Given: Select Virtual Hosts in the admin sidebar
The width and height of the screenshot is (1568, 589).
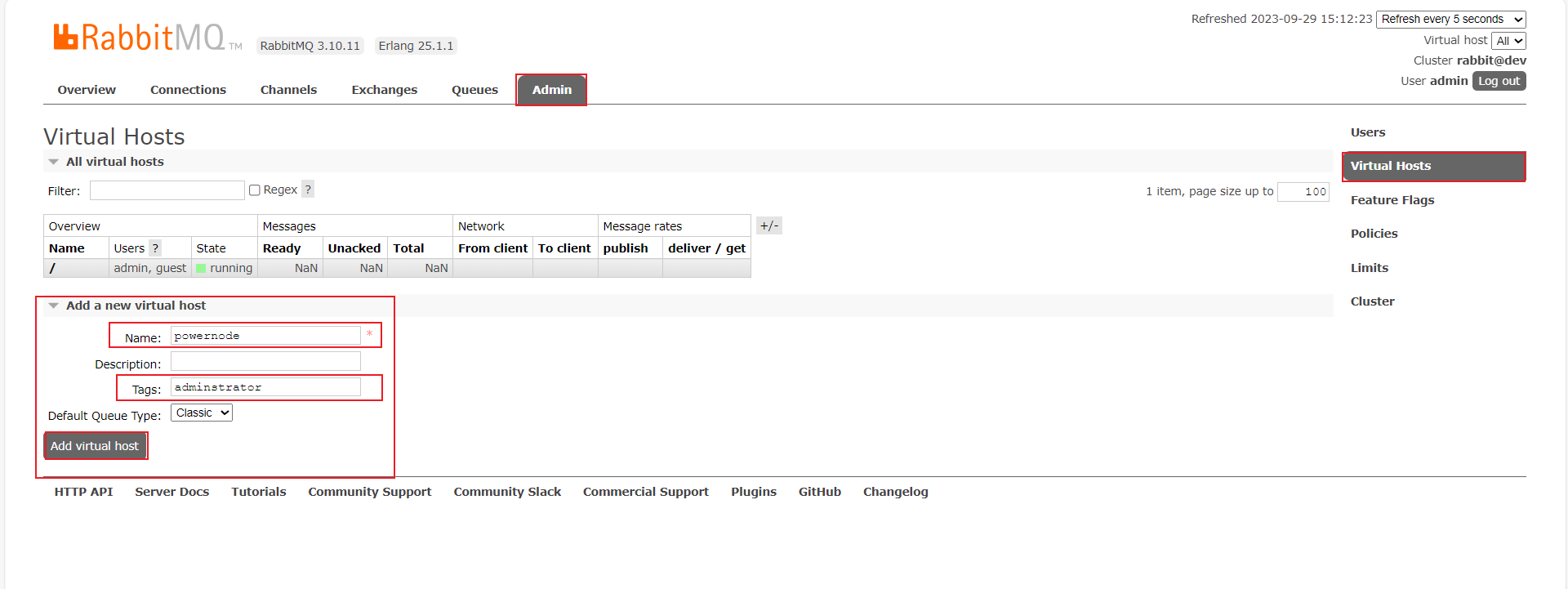Looking at the screenshot, I should (x=1434, y=166).
